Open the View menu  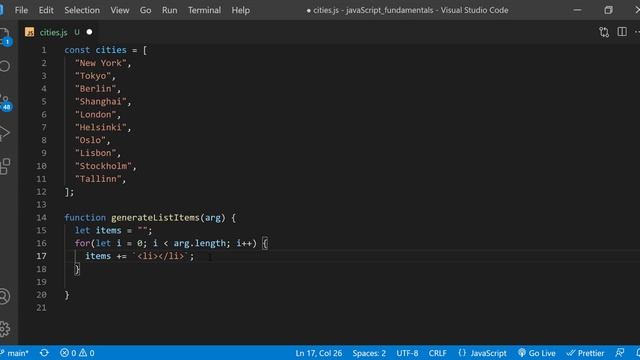pyautogui.click(x=120, y=10)
